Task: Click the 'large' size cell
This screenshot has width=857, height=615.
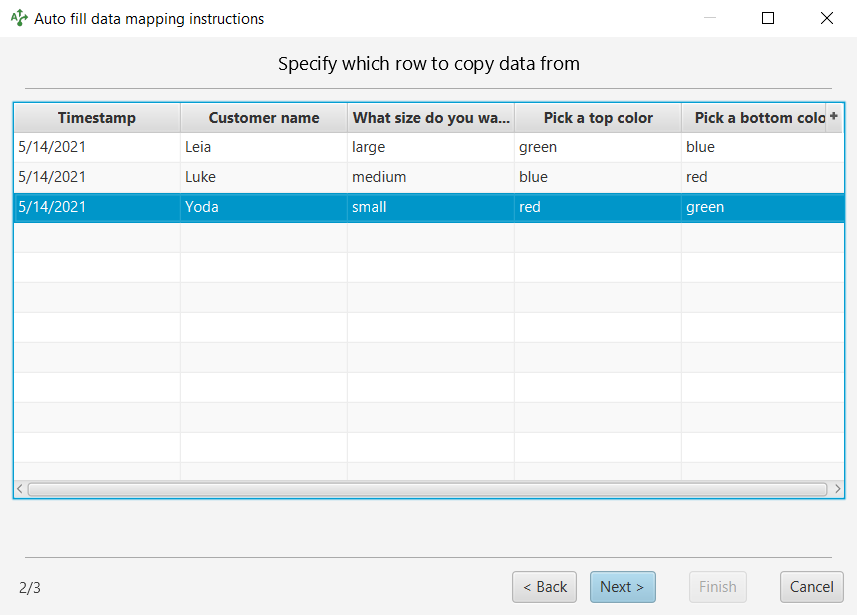Action: [431, 147]
